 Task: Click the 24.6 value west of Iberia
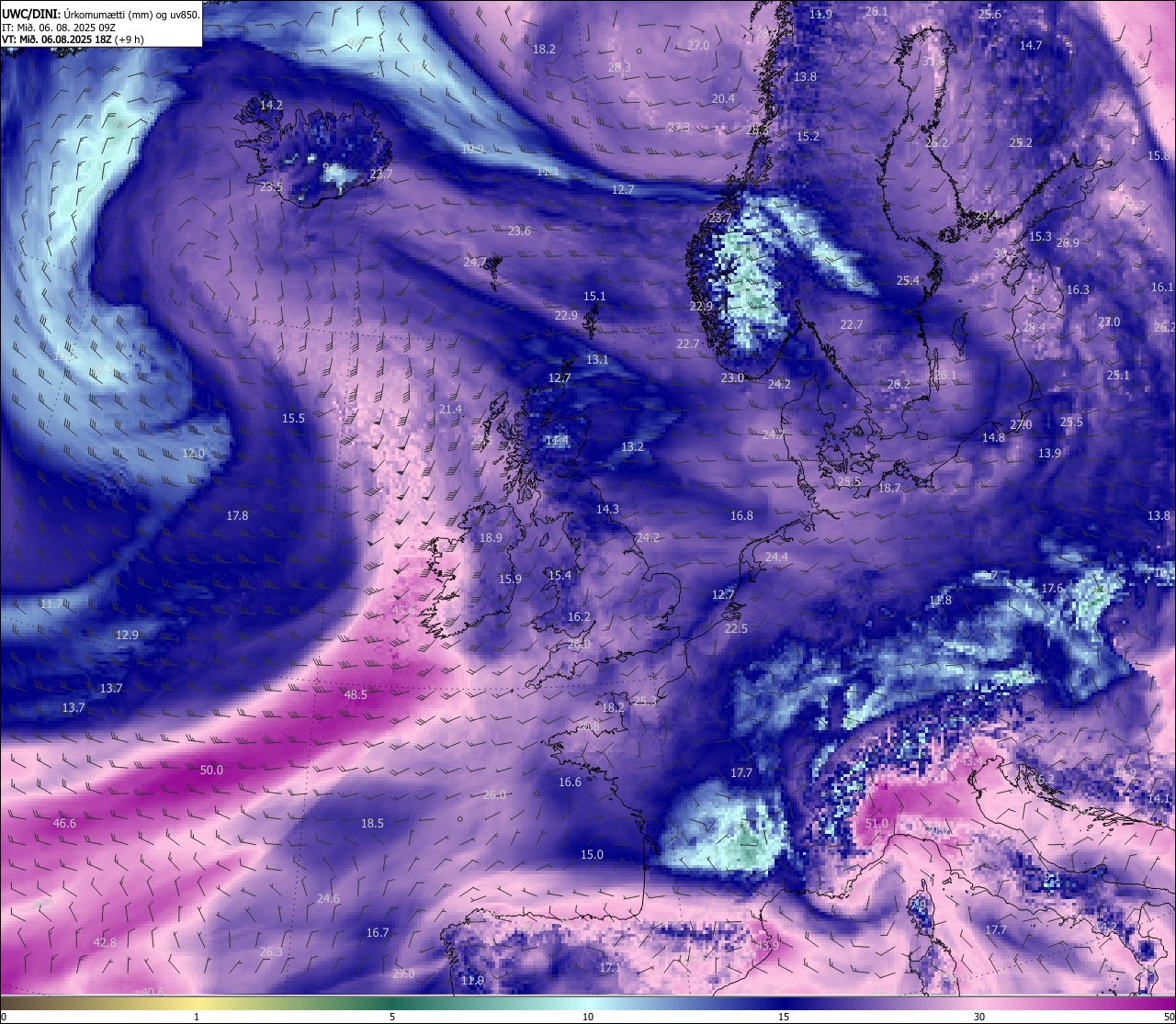pyautogui.click(x=328, y=898)
